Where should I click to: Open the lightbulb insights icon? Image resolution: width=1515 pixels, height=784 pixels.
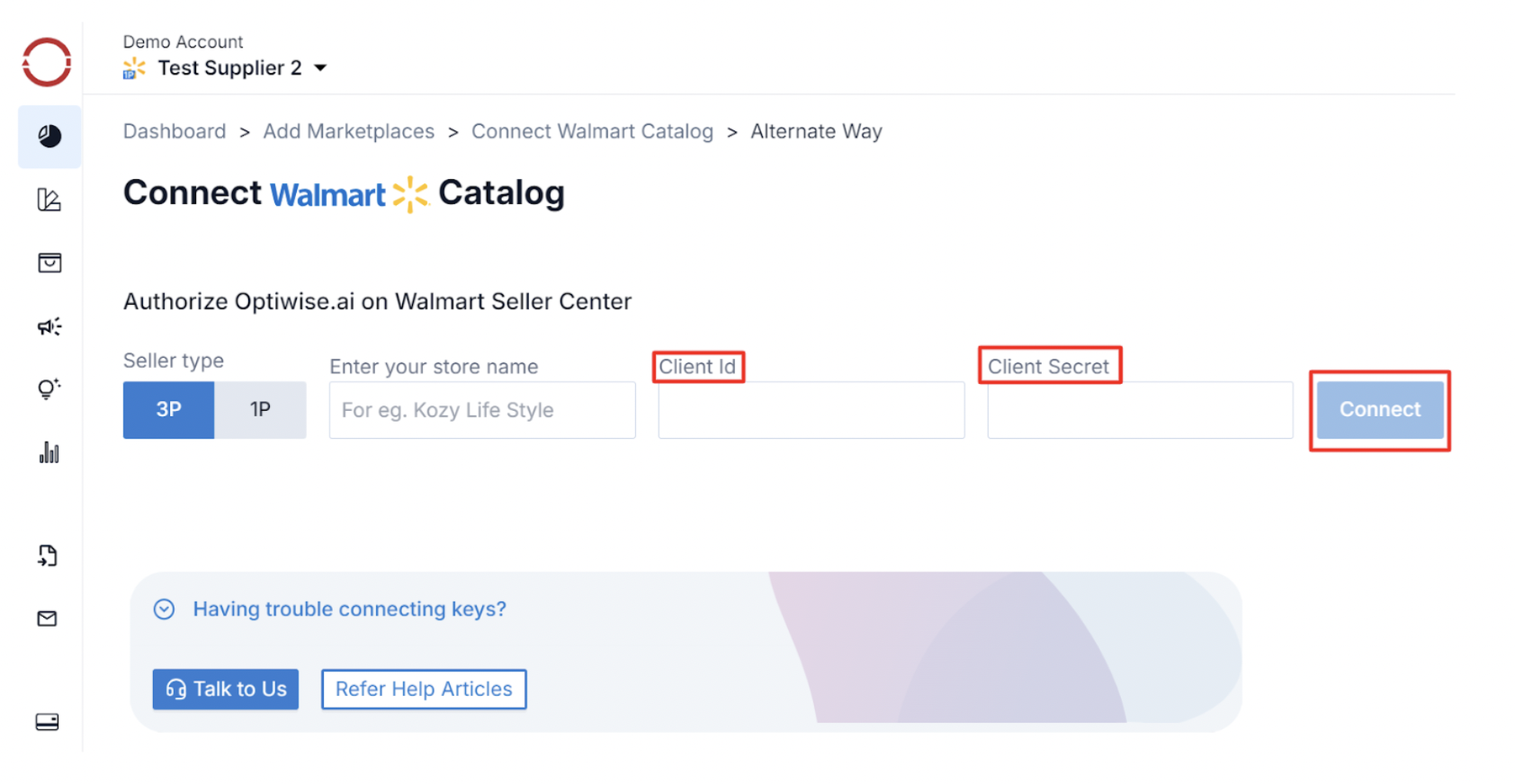coord(49,388)
